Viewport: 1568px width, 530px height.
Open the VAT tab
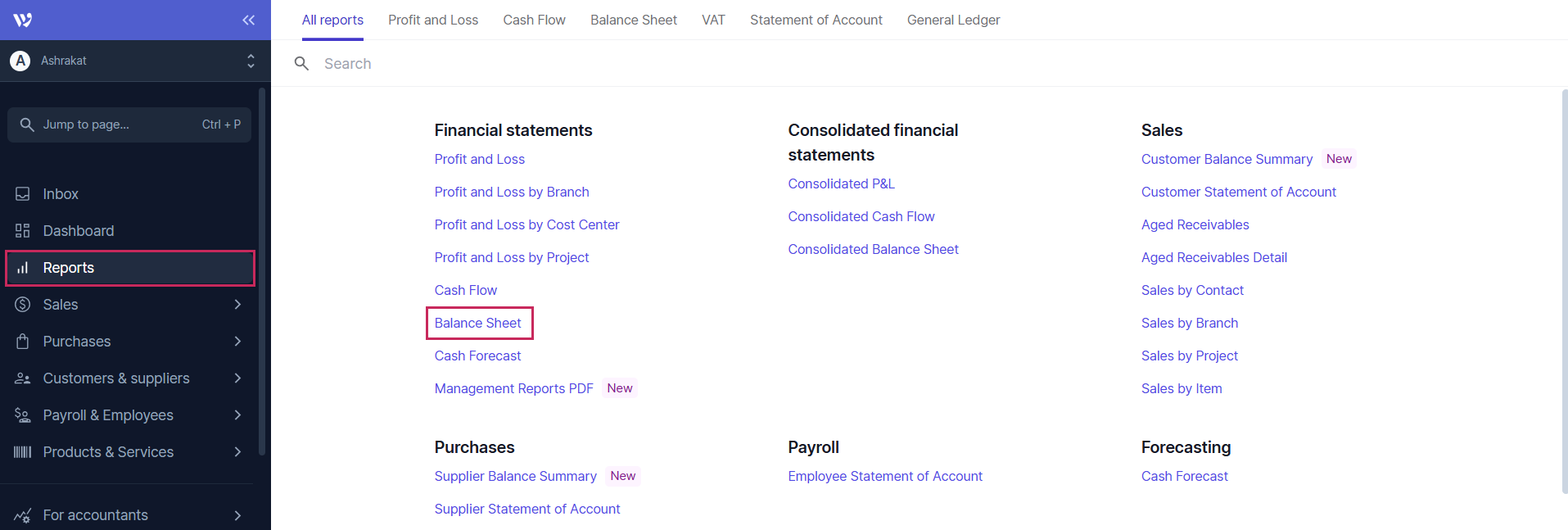point(713,20)
